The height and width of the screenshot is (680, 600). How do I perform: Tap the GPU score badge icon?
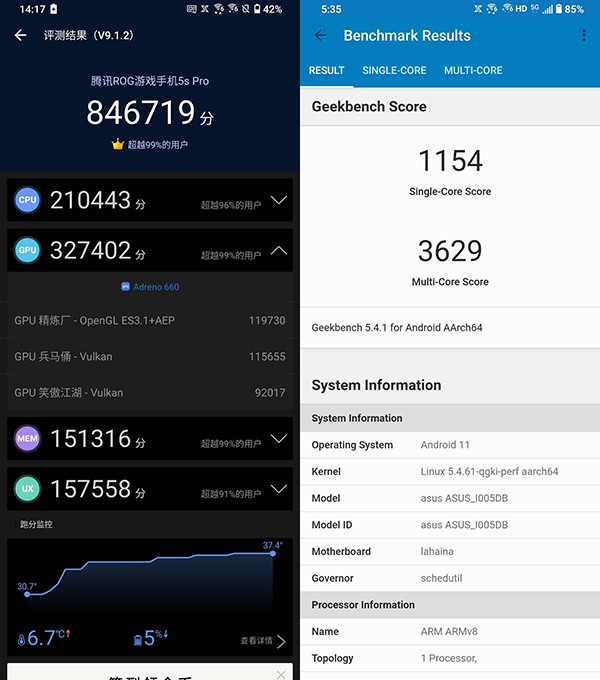[x=27, y=250]
